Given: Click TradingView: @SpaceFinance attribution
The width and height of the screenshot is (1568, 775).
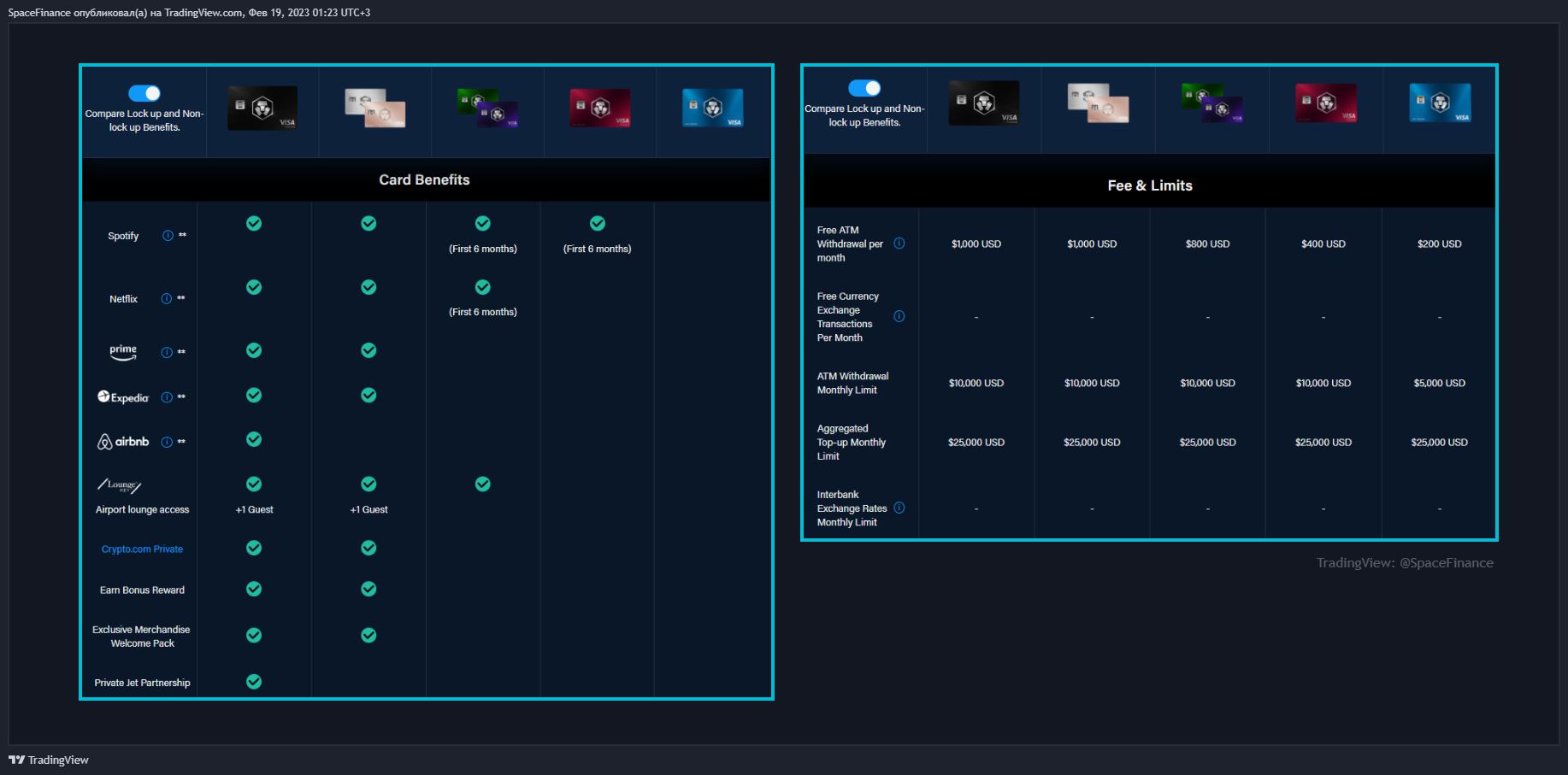Looking at the screenshot, I should 1405,562.
